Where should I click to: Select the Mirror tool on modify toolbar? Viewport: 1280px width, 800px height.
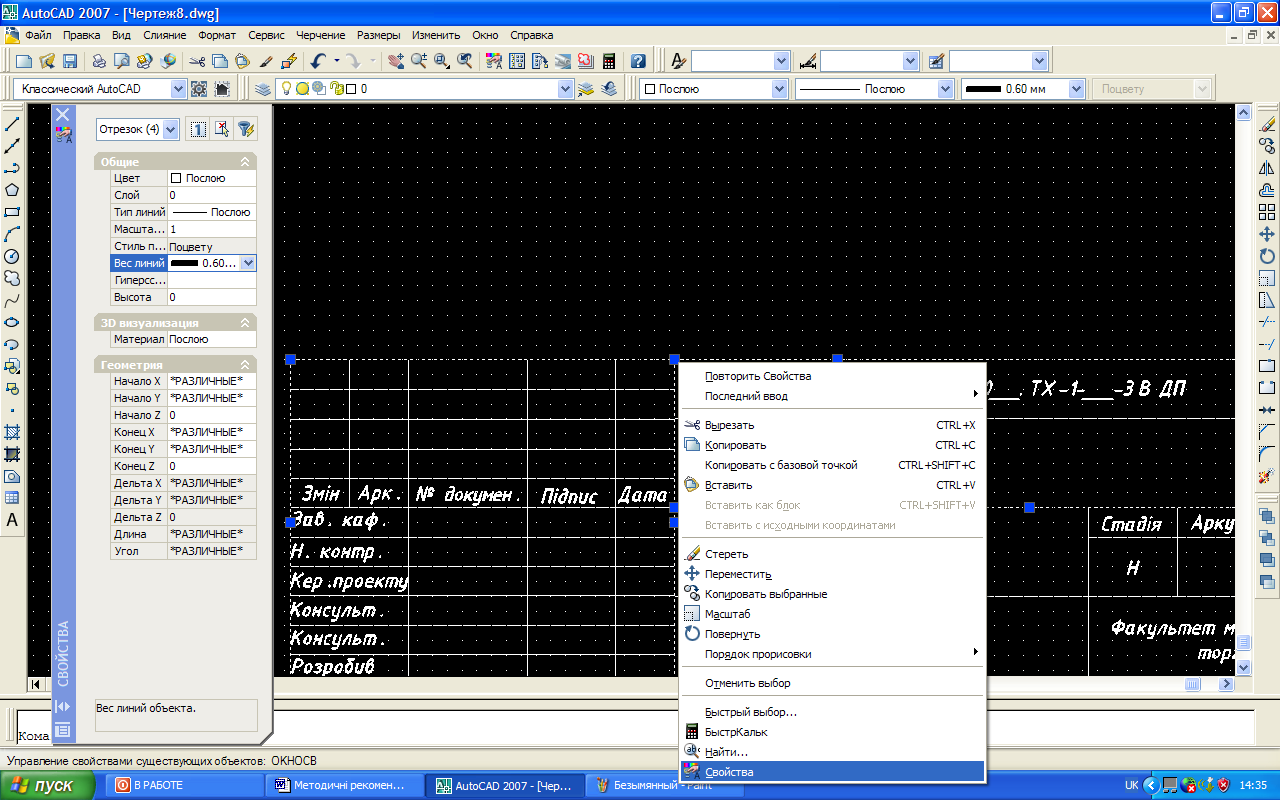(x=1267, y=168)
